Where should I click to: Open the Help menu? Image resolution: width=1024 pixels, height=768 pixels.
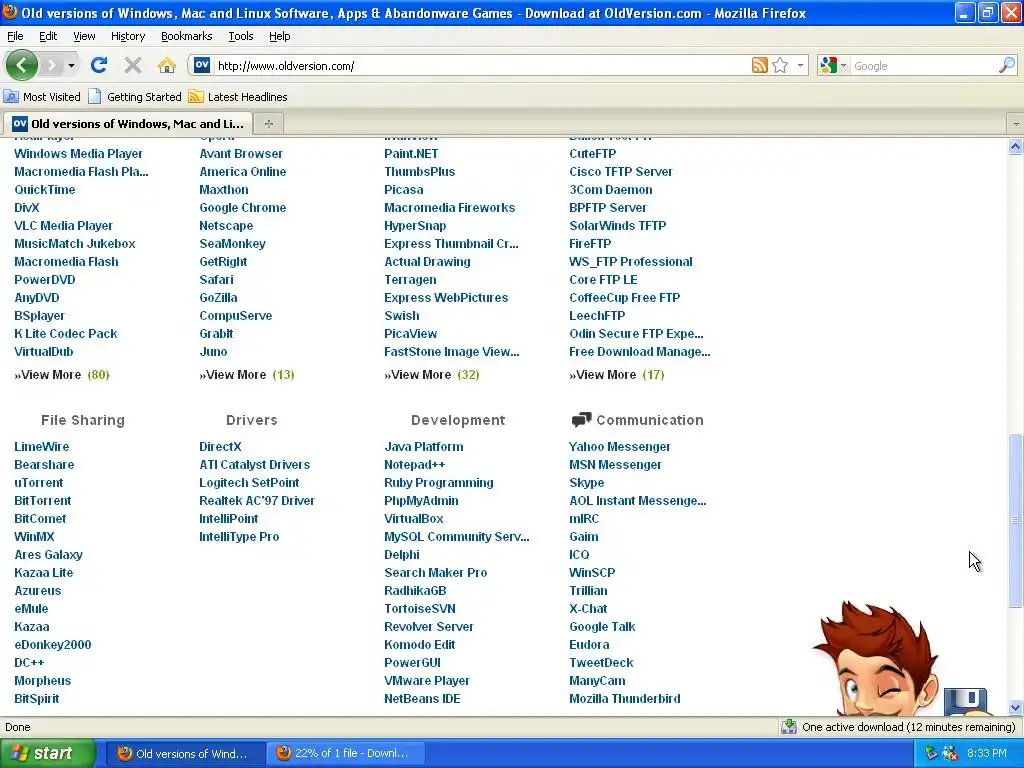[280, 36]
